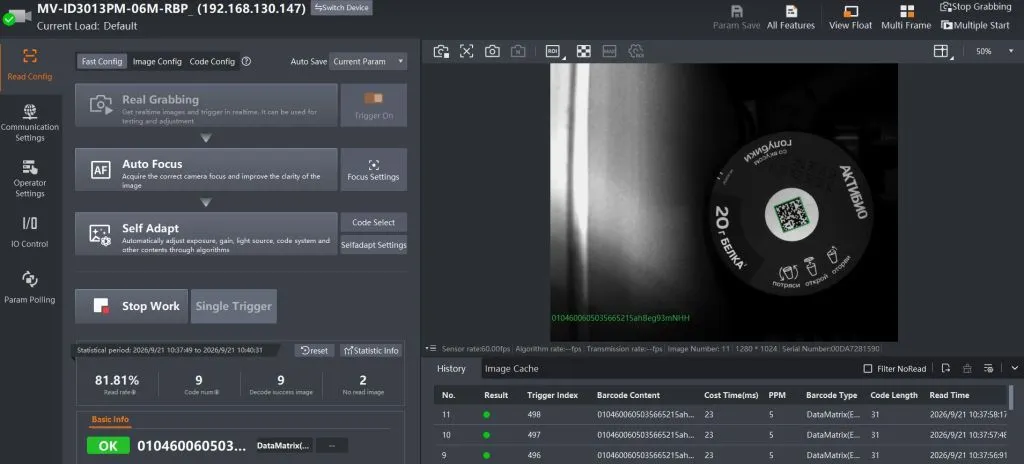The image size is (1024, 464).
Task: Select the Basic Info tab
Action: pos(110,420)
